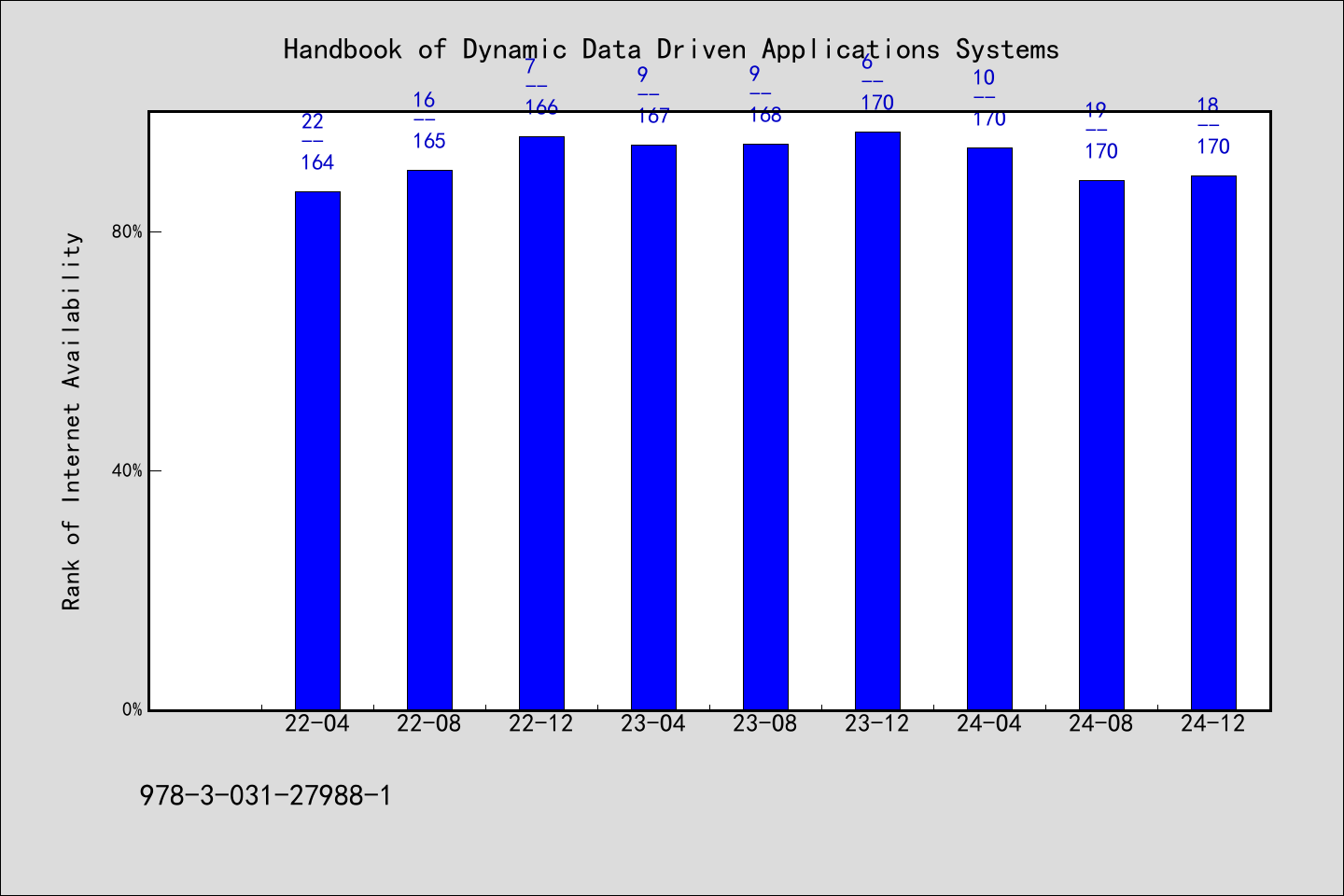Click the rank value 18 above 24-12 bar

pyautogui.click(x=1208, y=105)
